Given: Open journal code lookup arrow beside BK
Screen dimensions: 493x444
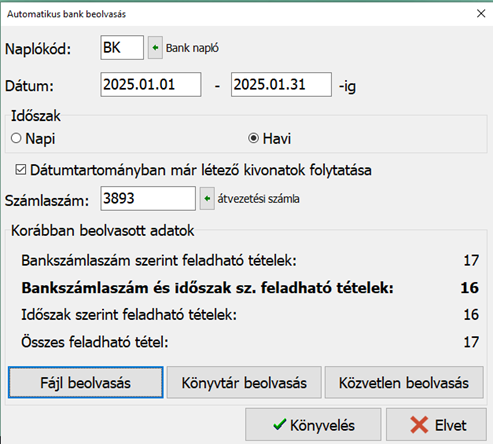Looking at the screenshot, I should click(155, 48).
